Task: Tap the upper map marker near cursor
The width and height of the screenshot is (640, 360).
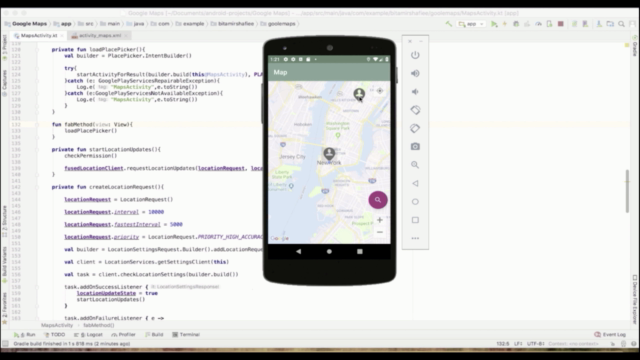Action: click(x=359, y=94)
